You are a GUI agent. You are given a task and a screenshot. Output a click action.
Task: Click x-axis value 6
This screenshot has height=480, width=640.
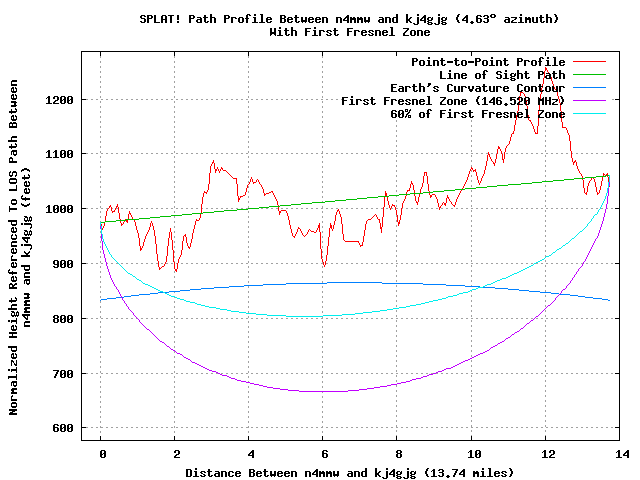tap(324, 454)
